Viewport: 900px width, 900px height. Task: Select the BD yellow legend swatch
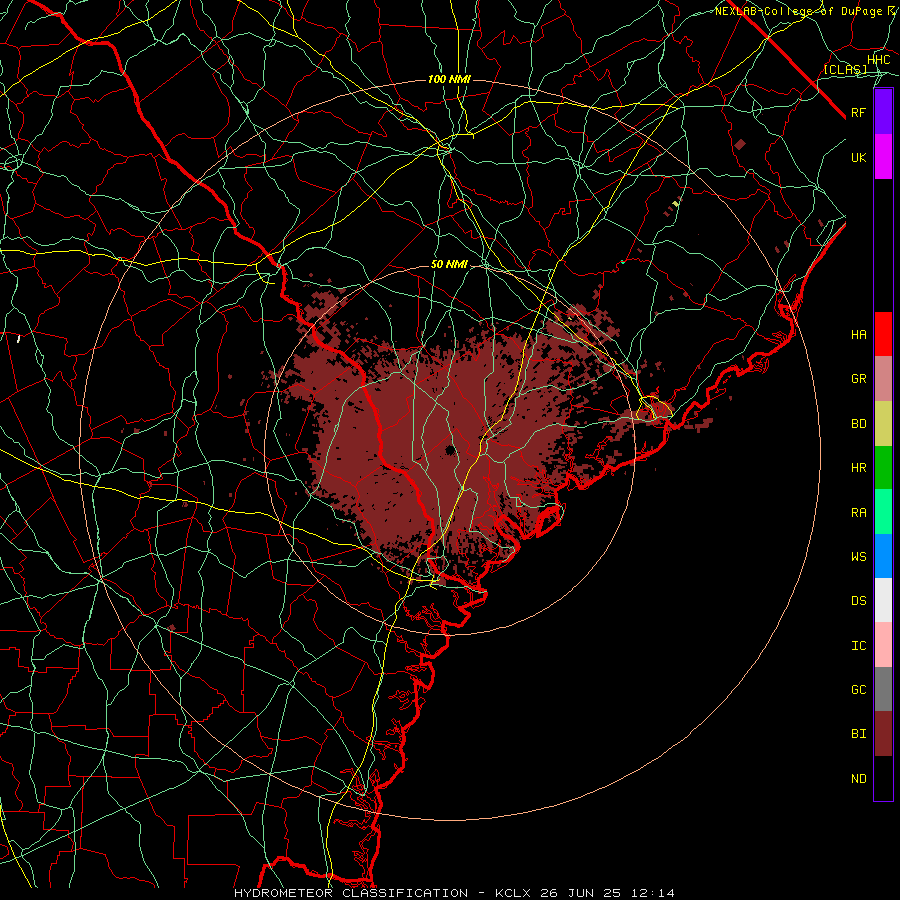pos(883,423)
